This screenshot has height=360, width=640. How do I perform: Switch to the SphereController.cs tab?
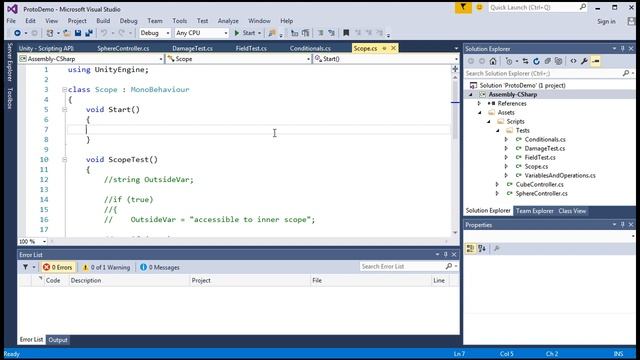click(x=123, y=48)
